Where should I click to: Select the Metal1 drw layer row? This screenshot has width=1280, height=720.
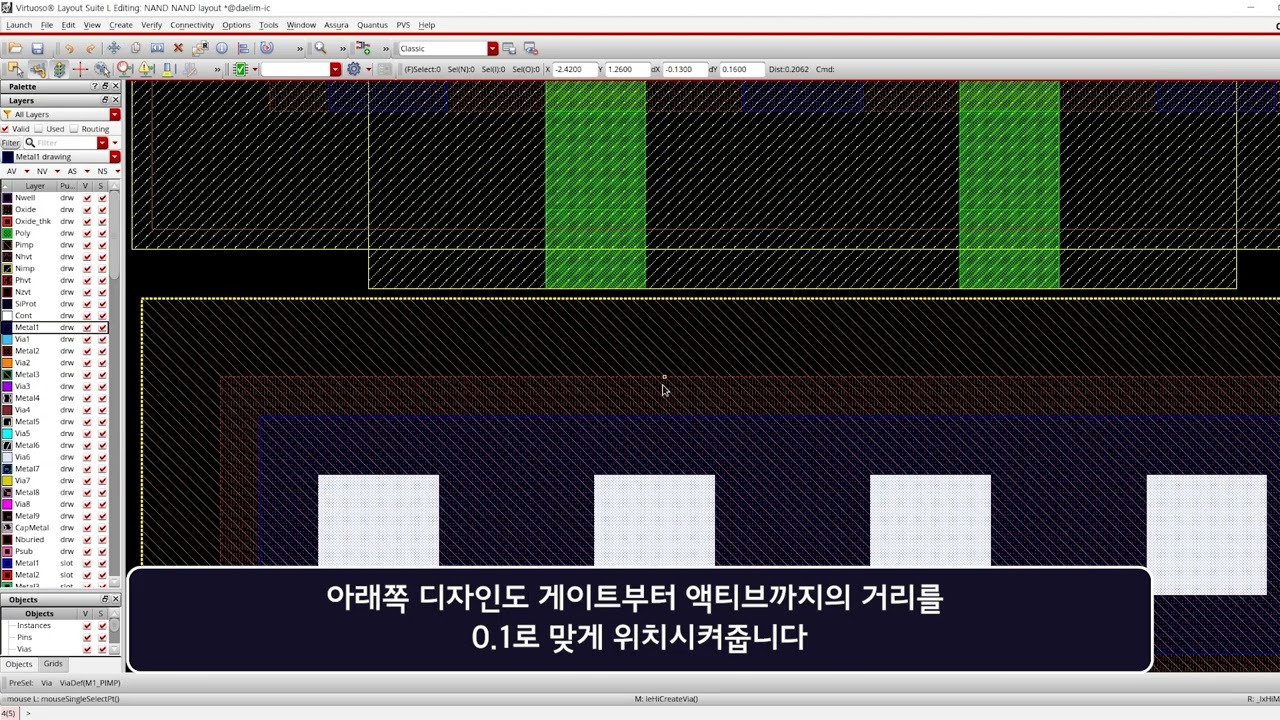point(54,327)
